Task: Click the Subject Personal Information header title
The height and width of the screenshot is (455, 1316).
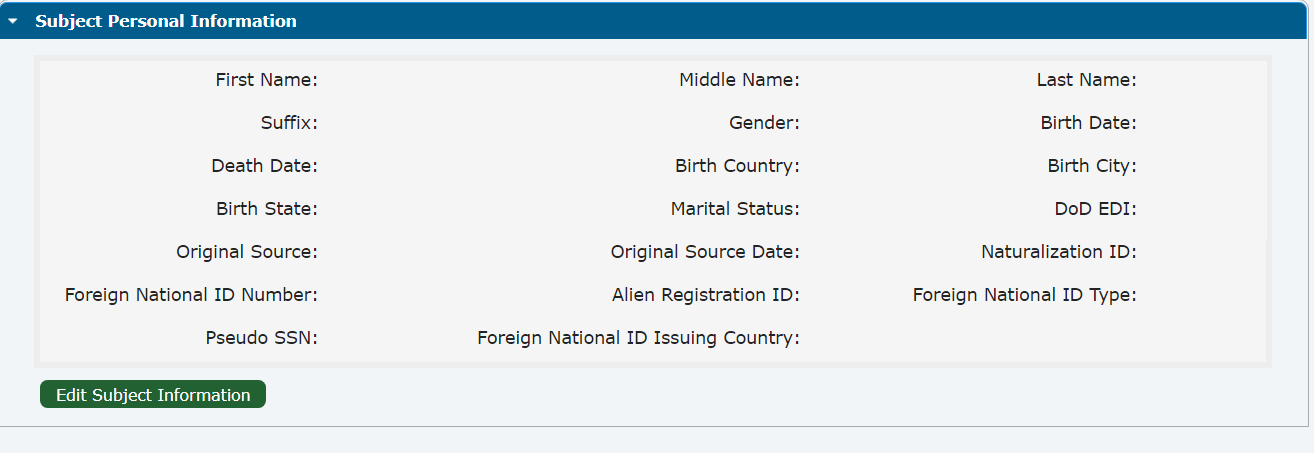Action: (165, 21)
